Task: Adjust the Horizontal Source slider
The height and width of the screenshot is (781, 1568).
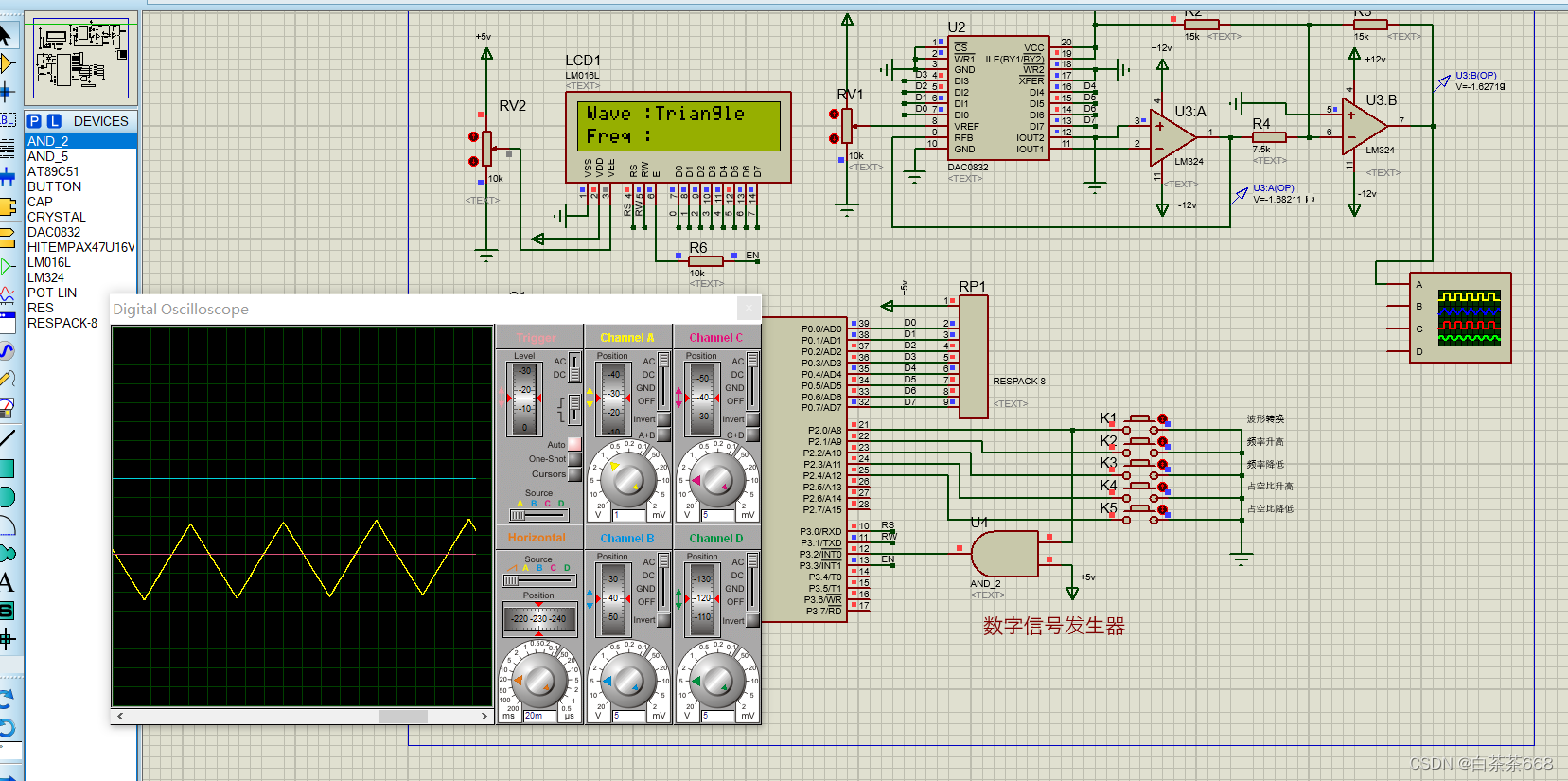Action: tap(537, 580)
